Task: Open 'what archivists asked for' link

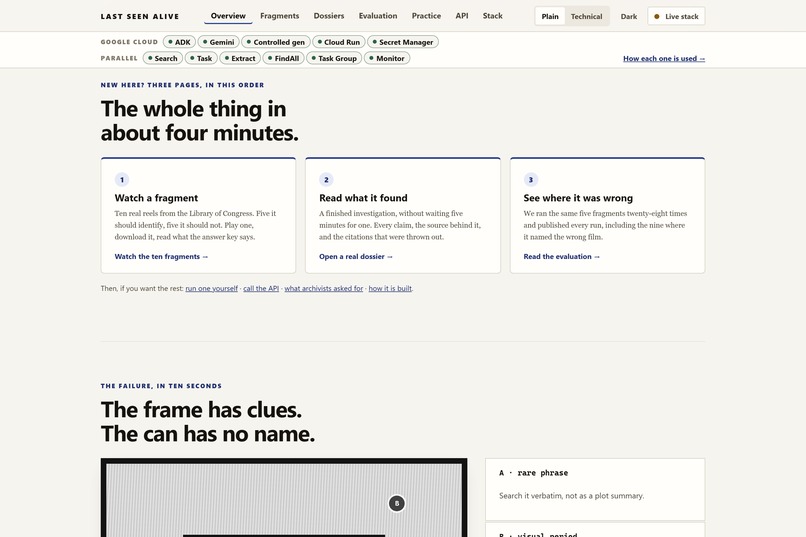Action: click(x=324, y=289)
